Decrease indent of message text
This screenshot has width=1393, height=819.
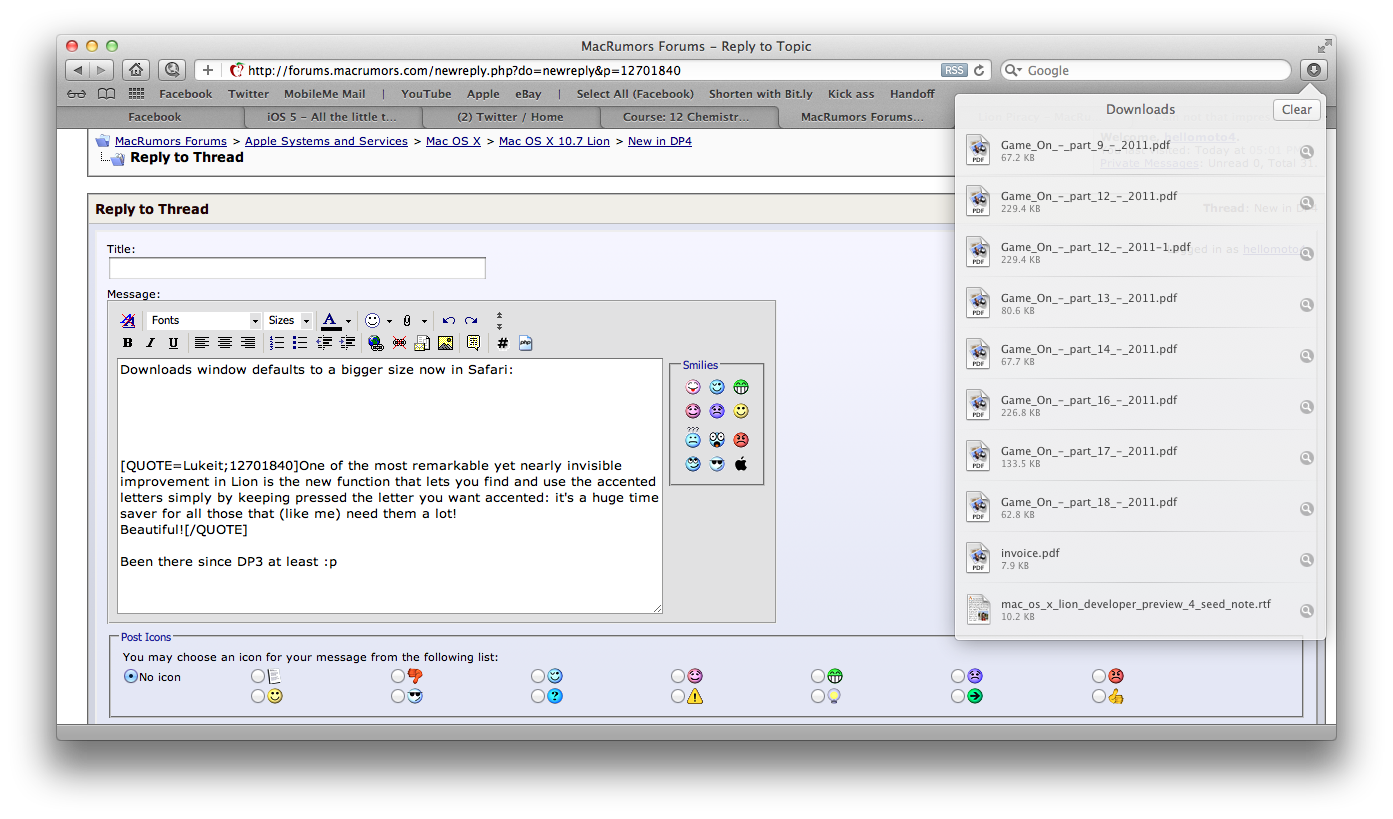coord(324,343)
